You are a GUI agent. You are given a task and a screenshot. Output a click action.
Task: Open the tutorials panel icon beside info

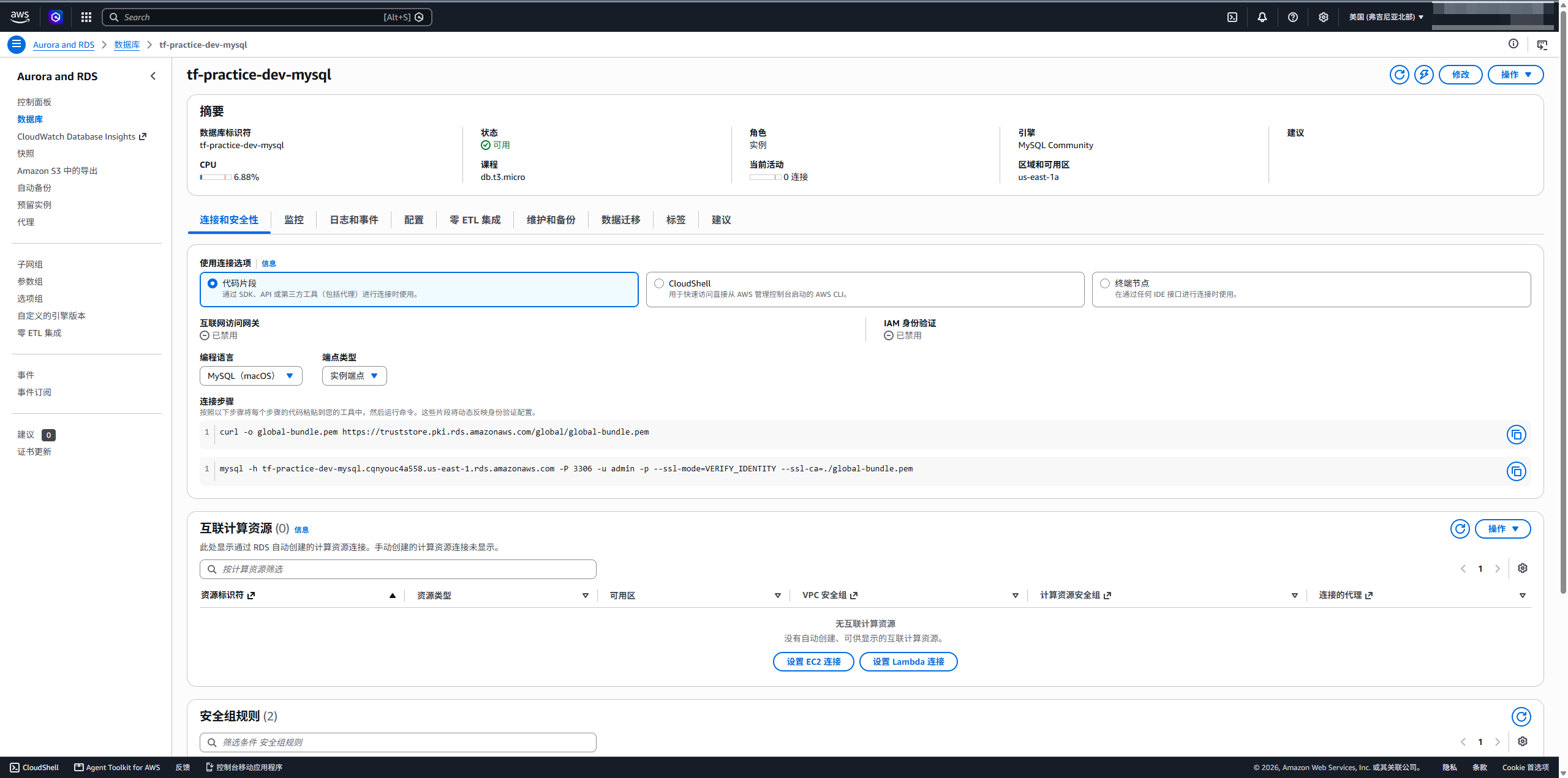pos(1542,45)
